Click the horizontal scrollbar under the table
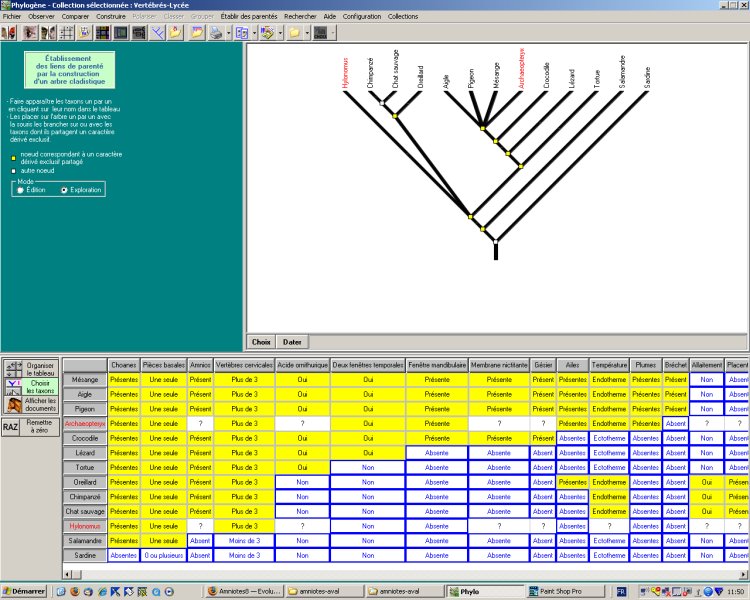 coord(400,573)
